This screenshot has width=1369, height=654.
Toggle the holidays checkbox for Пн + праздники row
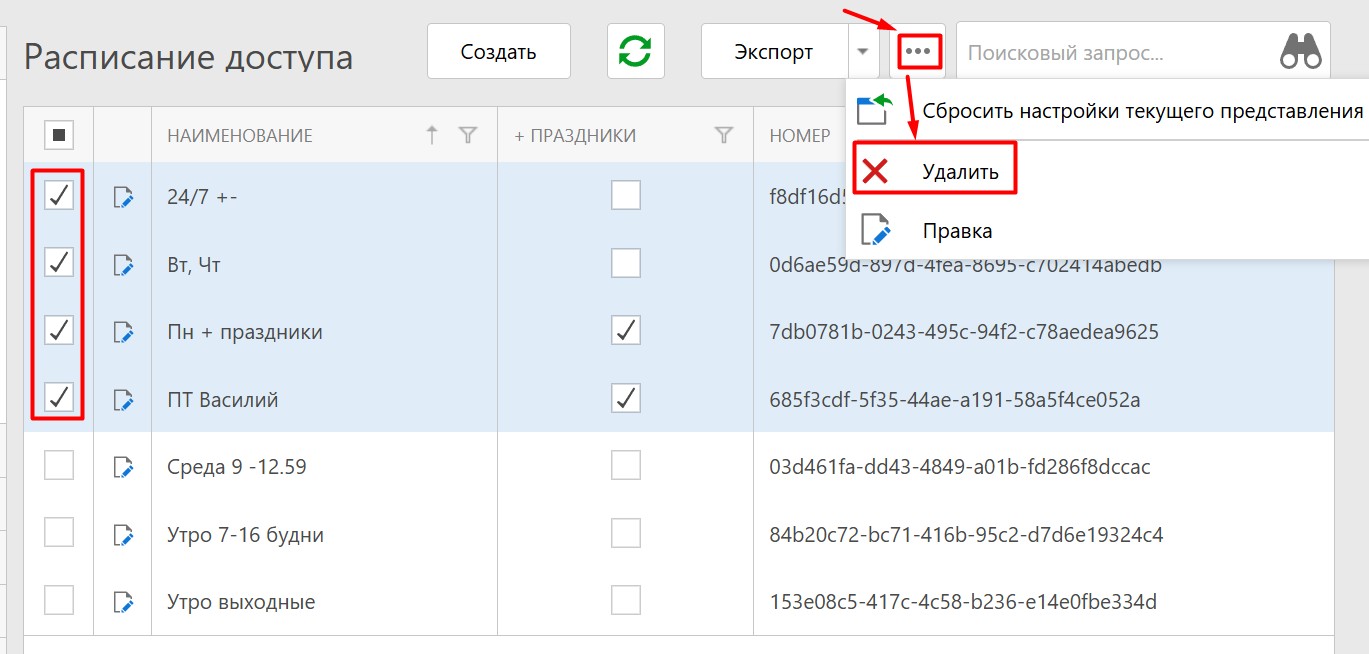coord(626,330)
